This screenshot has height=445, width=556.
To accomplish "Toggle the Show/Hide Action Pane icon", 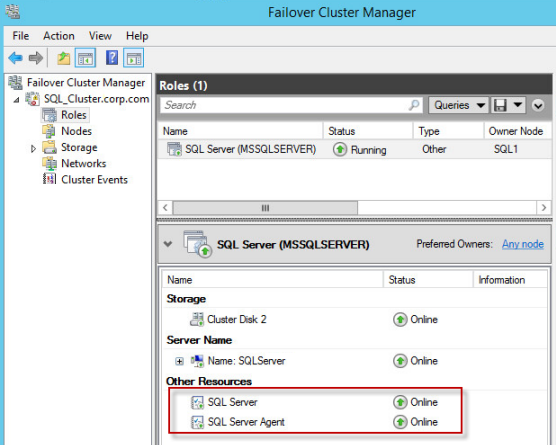I will pyautogui.click(x=133, y=58).
